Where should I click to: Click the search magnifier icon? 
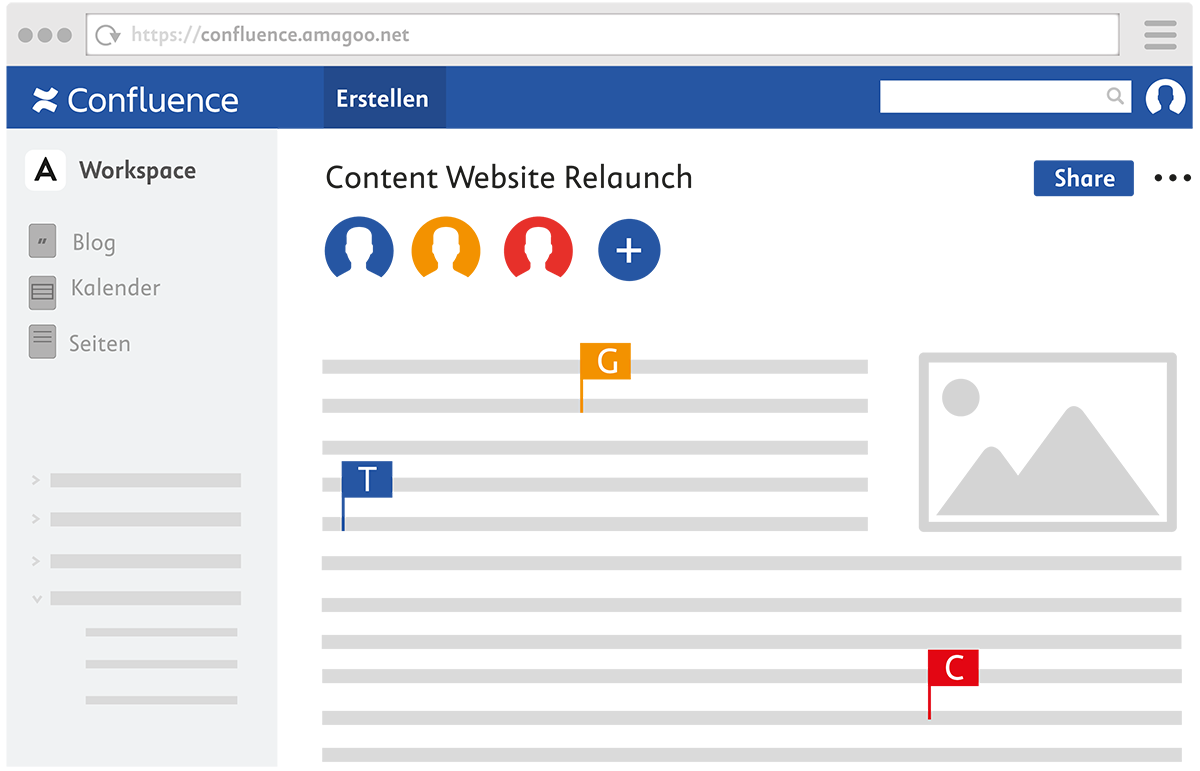click(1114, 96)
